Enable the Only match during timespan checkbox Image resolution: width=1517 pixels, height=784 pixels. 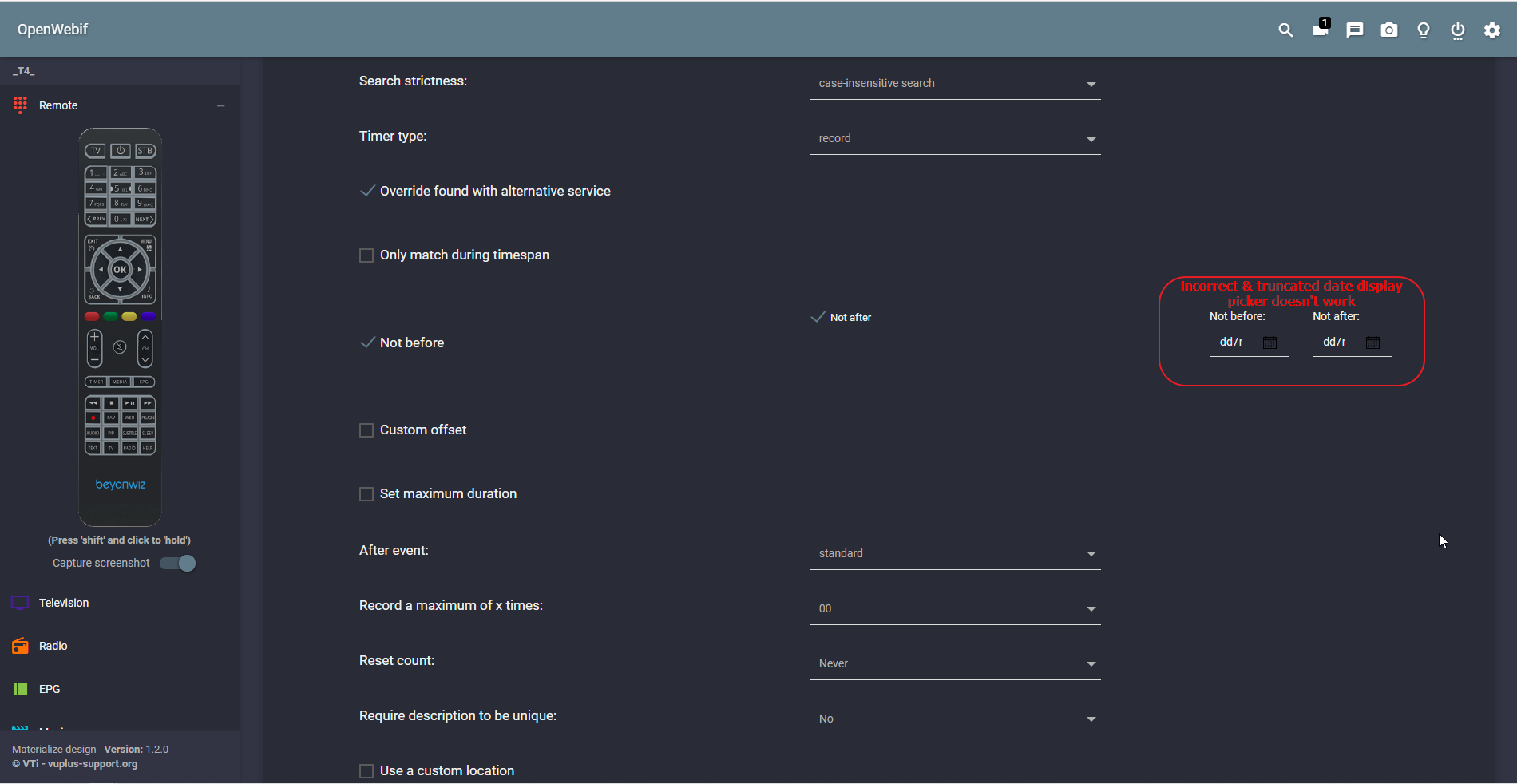366,255
